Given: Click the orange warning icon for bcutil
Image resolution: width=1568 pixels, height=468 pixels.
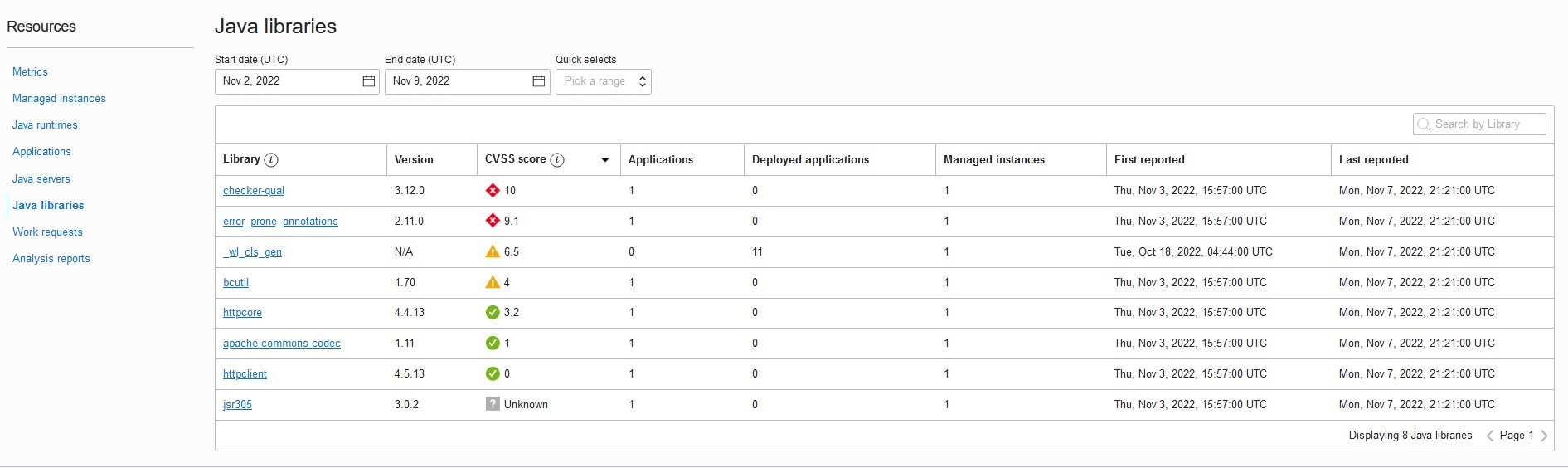Looking at the screenshot, I should [493, 283].
